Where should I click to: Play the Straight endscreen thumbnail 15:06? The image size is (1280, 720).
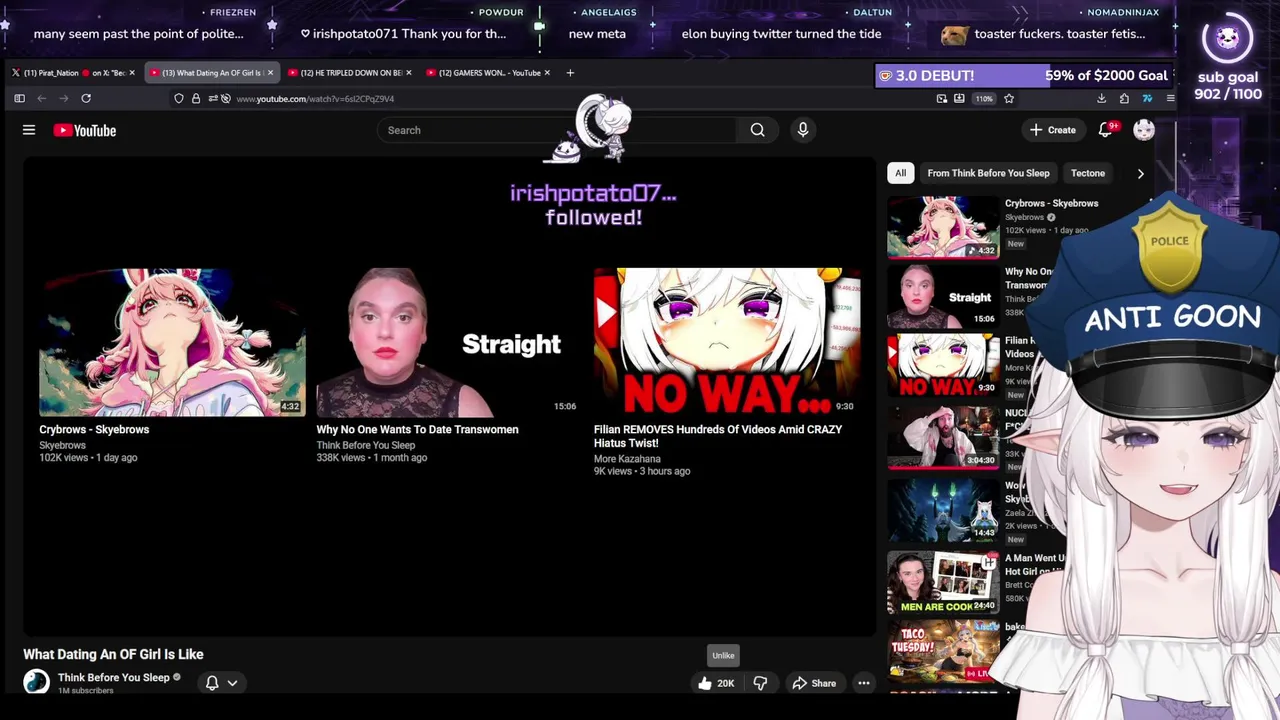449,342
